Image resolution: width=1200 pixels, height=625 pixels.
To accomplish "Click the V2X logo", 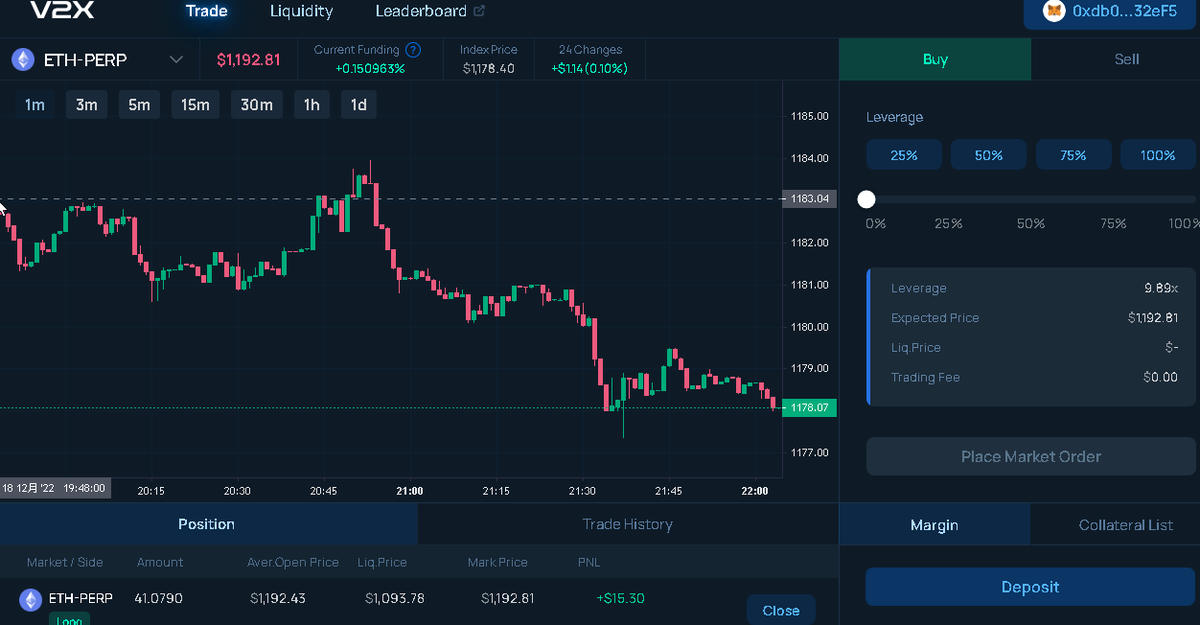I will pos(61,11).
